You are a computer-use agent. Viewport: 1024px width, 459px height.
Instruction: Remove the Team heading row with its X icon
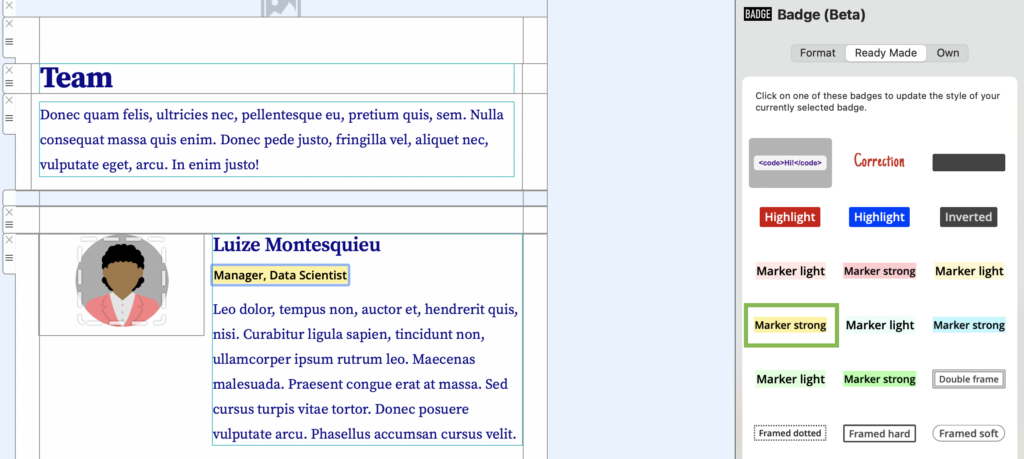tap(9, 70)
